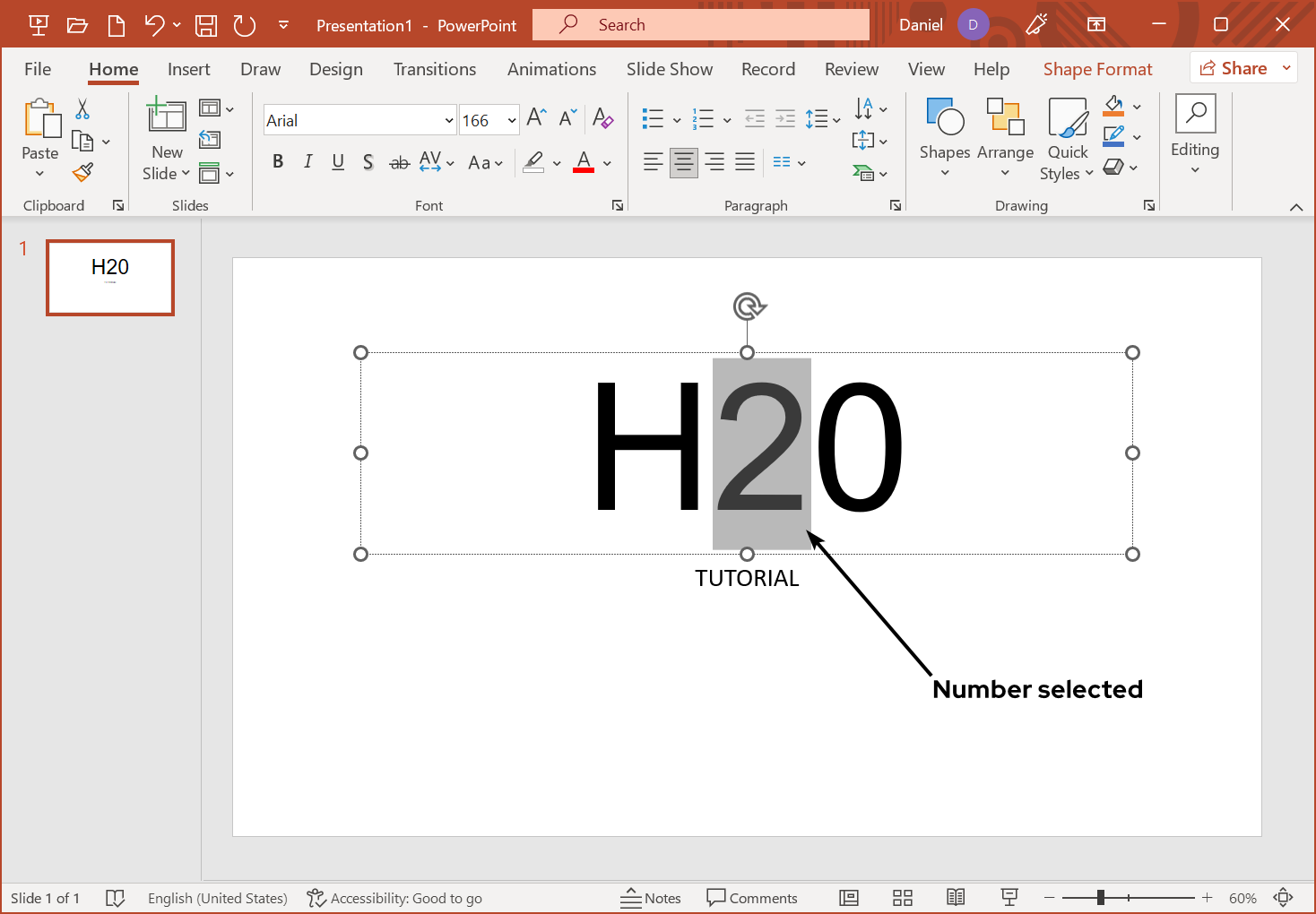The height and width of the screenshot is (914, 1316).
Task: Clear all text formatting
Action: coord(603,118)
